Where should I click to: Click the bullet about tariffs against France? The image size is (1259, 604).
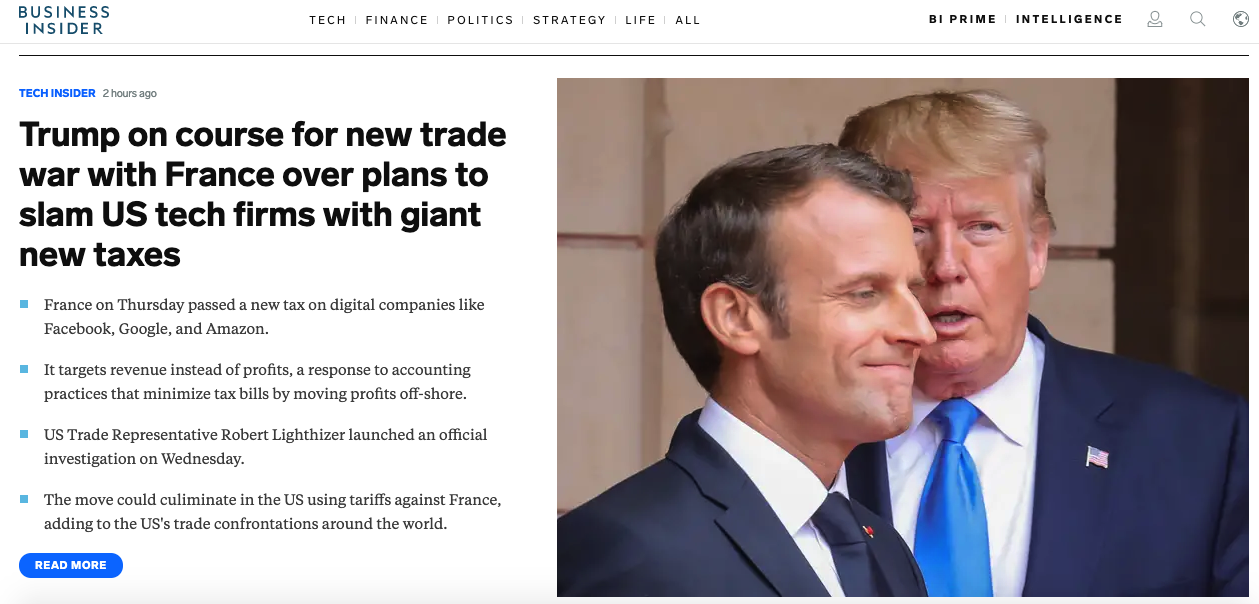[x=272, y=511]
